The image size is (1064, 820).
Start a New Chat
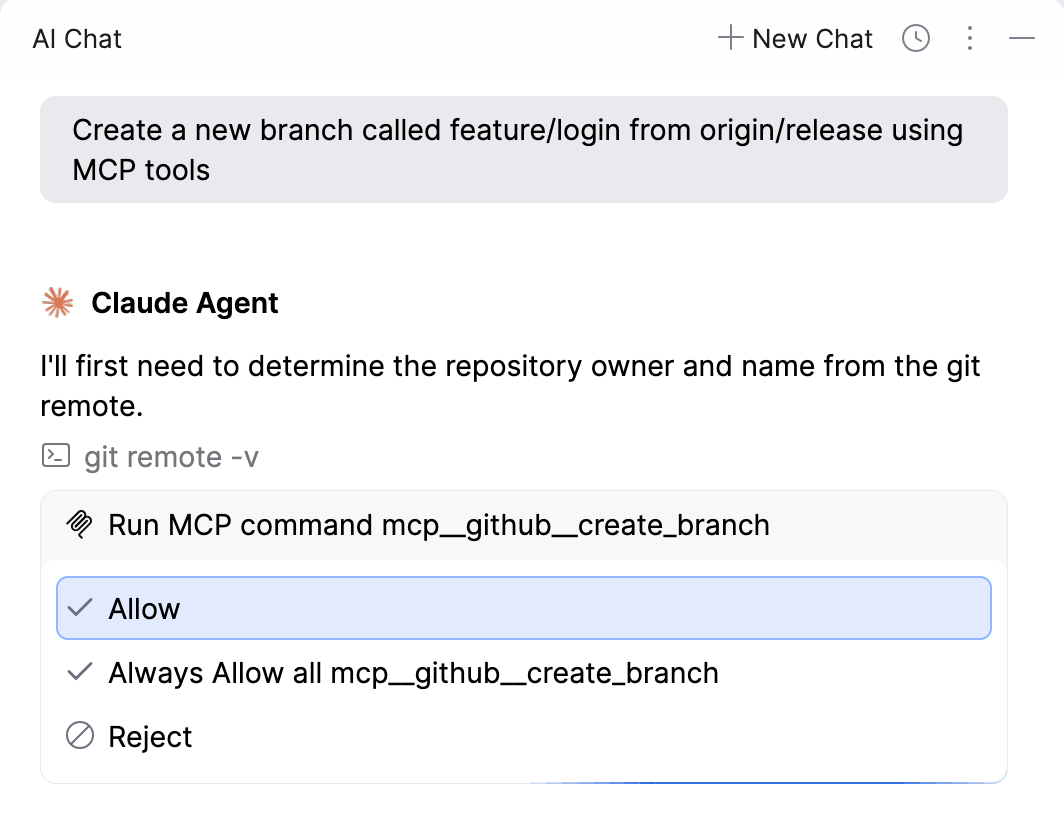click(795, 39)
